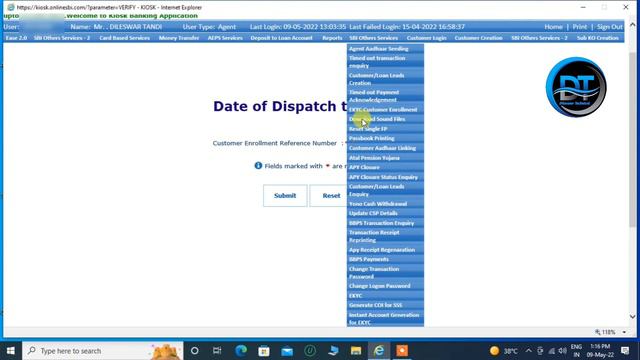Image resolution: width=640 pixels, height=360 pixels.
Task: Show hidden system tray icons
Action: pyautogui.click(x=529, y=351)
